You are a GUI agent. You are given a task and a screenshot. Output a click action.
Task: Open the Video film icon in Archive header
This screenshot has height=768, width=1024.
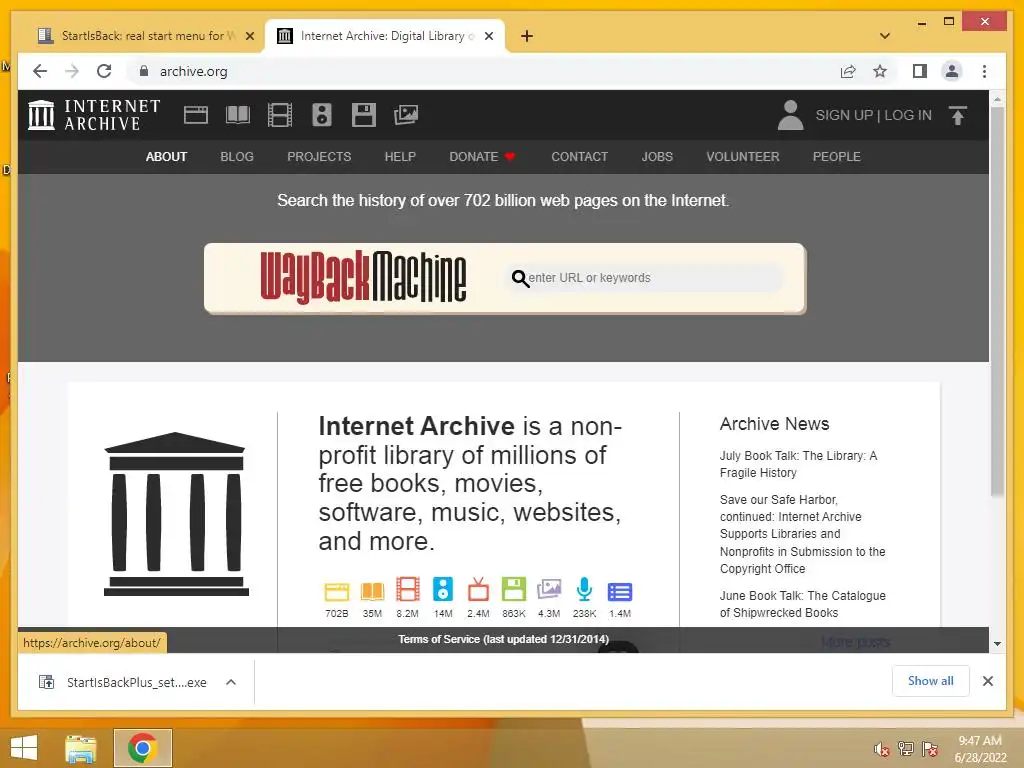pyautogui.click(x=280, y=115)
